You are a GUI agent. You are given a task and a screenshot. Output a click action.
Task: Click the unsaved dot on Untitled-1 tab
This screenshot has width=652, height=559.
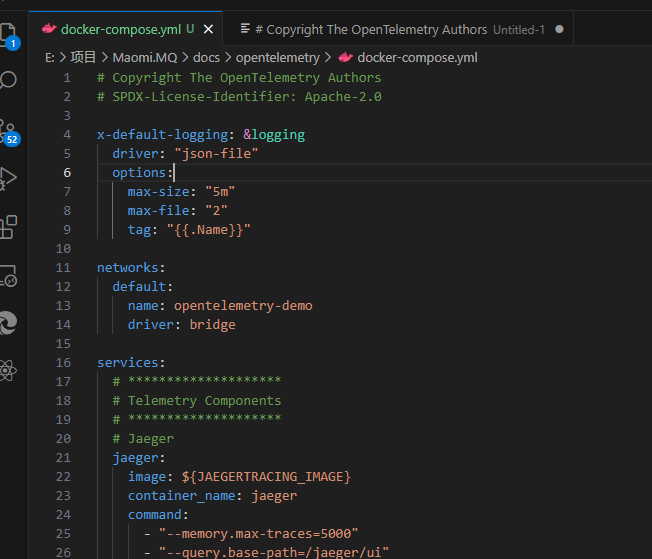pos(559,29)
